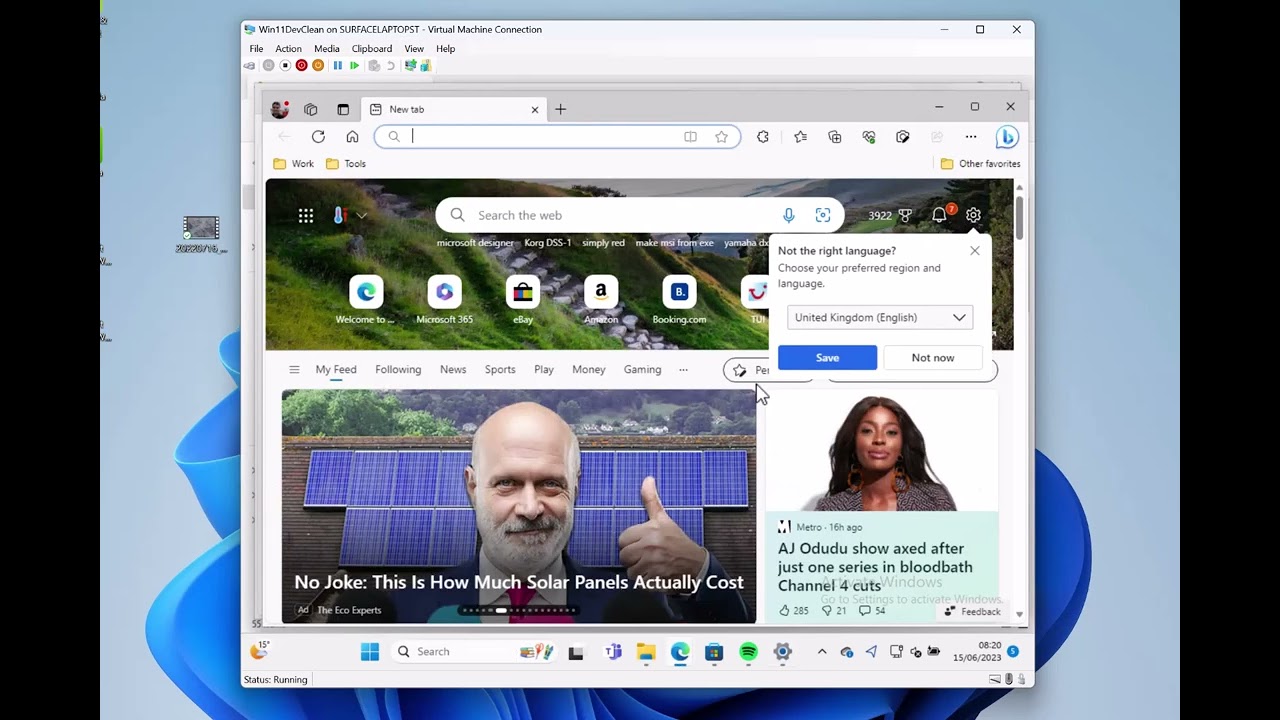
Task: Click the Enhanced Session toolbar icon
Action: tap(410, 65)
